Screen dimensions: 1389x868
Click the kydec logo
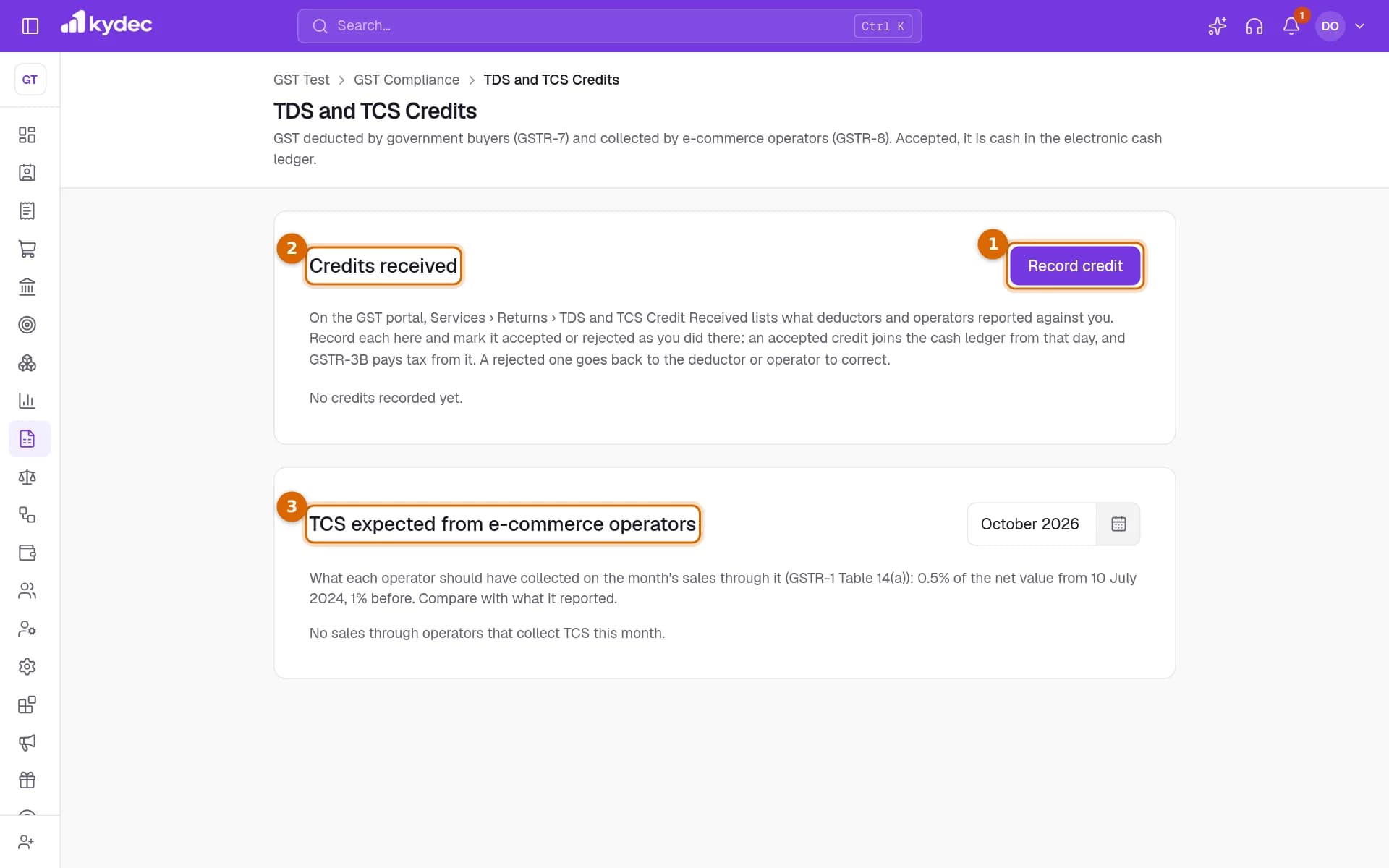pos(106,23)
